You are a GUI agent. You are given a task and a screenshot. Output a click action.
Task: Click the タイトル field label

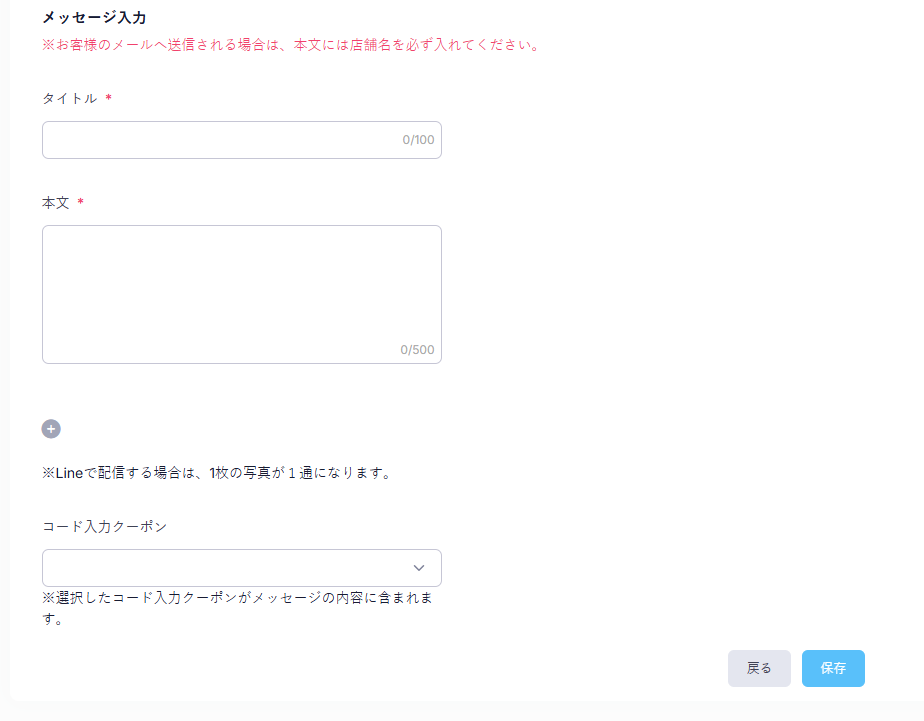click(69, 98)
